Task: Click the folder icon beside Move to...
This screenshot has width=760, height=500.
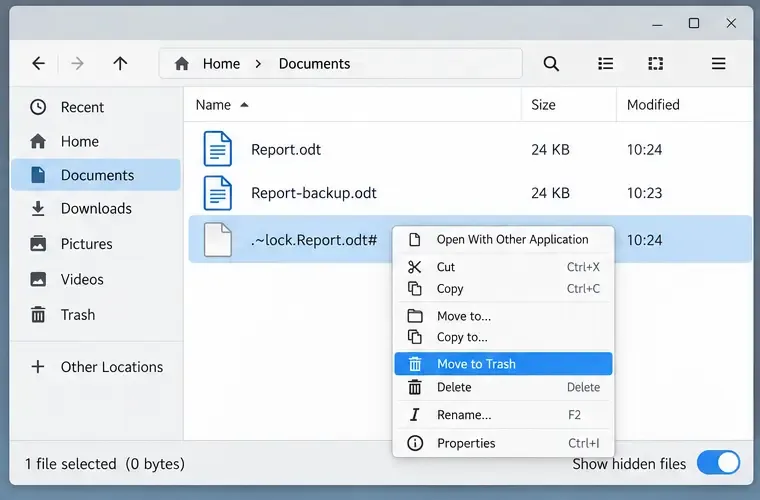Action: pos(415,316)
